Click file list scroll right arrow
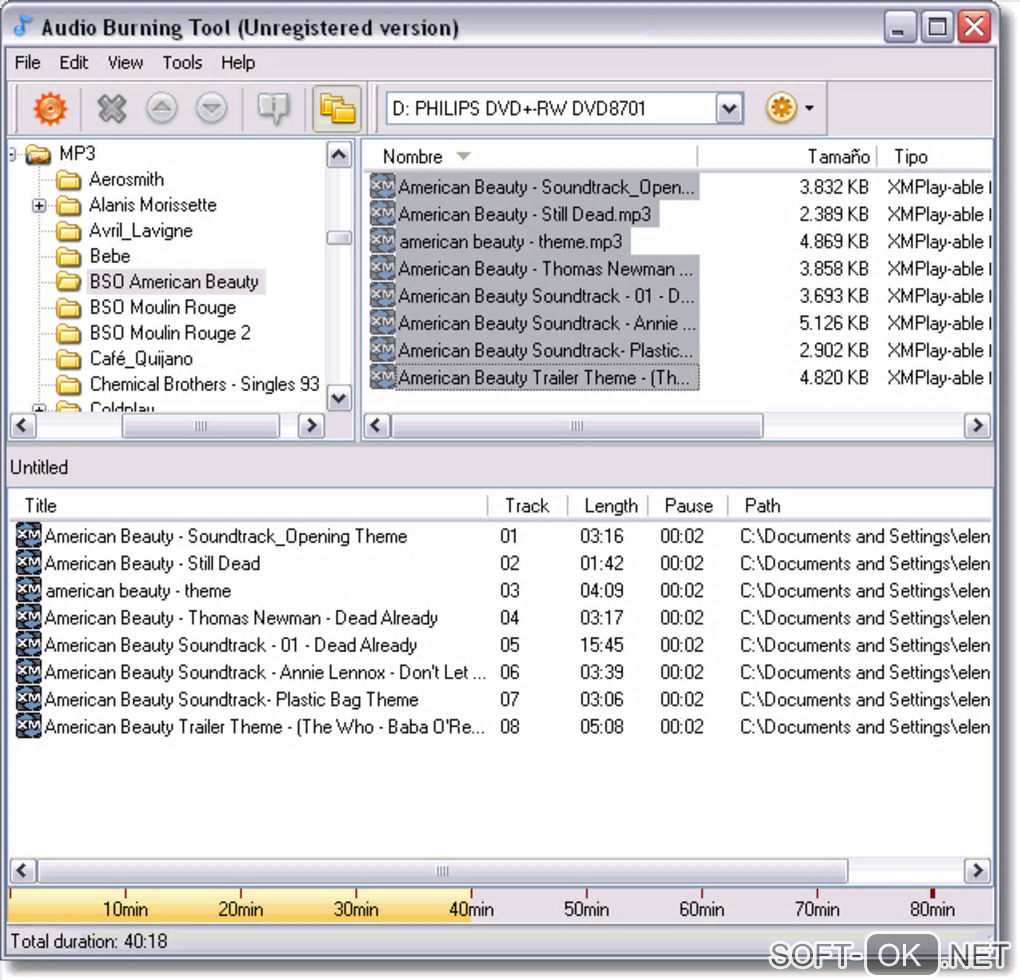Screen dimensions: 1020x980 [977, 426]
